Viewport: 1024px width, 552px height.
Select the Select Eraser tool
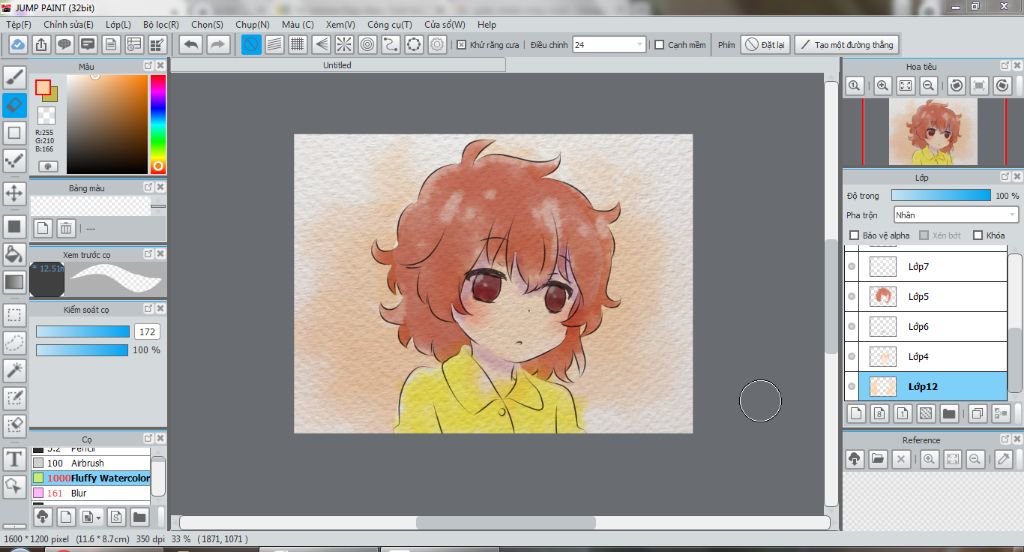[x=14, y=426]
